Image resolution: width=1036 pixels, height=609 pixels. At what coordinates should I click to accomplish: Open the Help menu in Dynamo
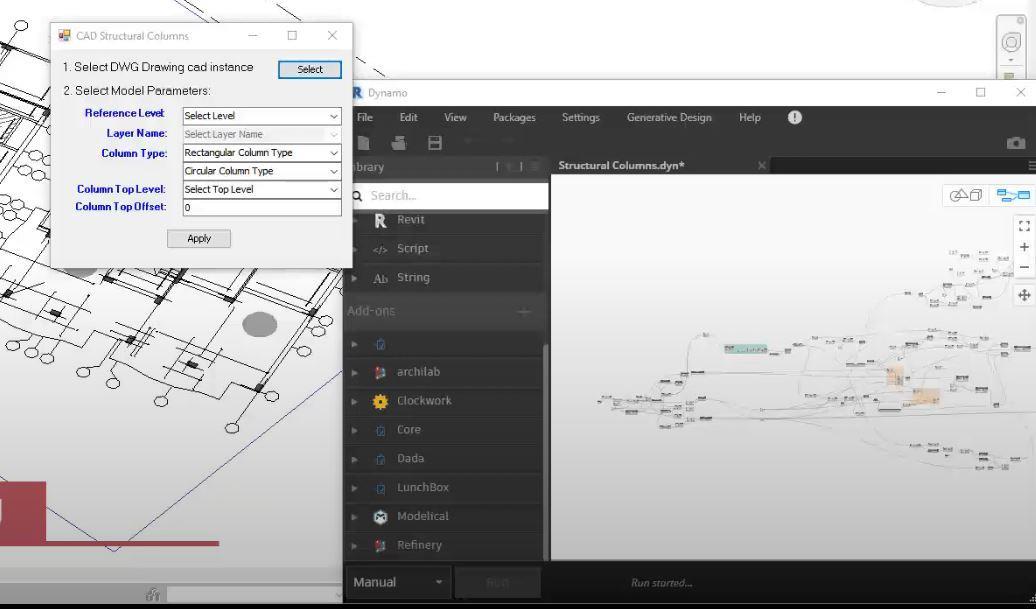click(750, 118)
